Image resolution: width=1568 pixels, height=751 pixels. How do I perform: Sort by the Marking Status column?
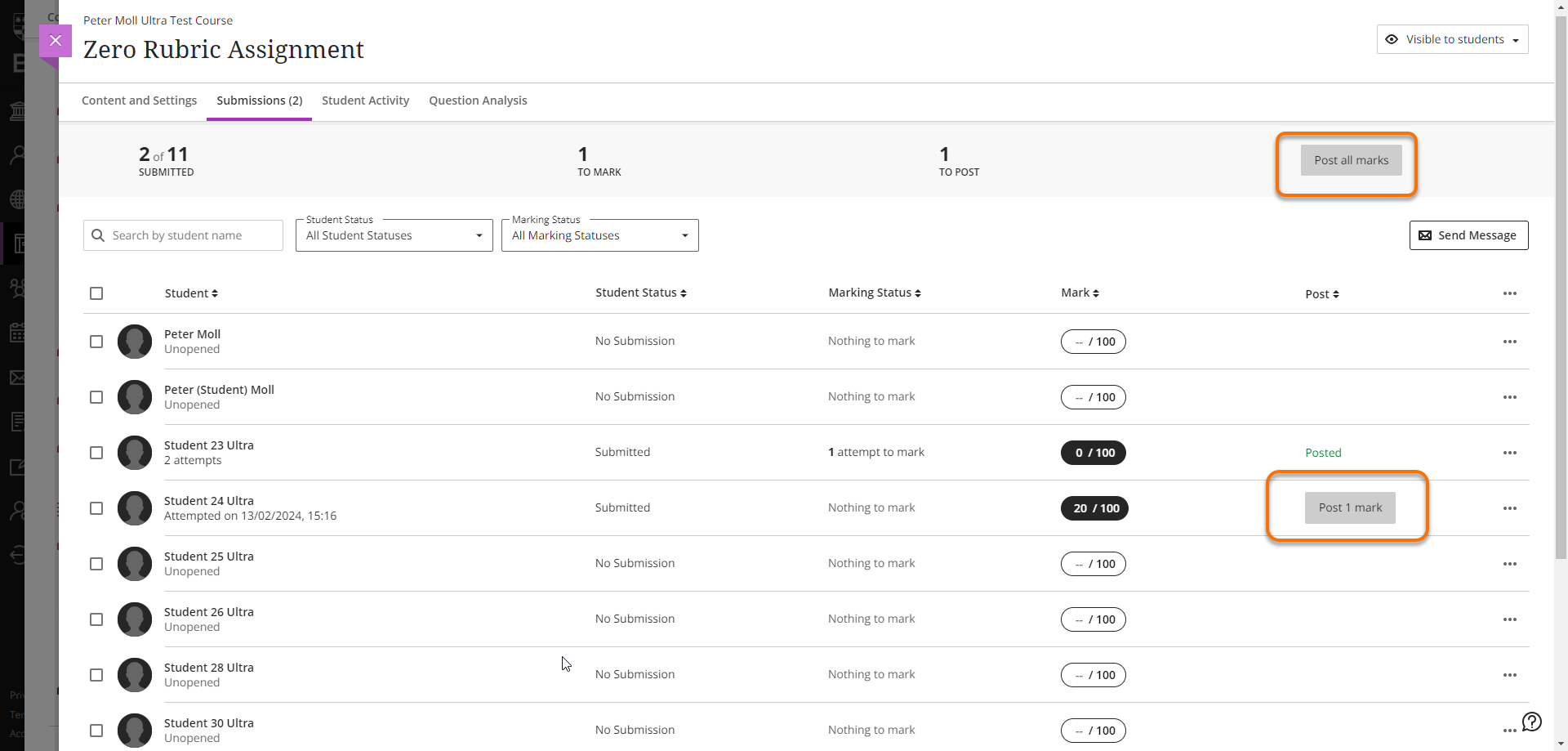click(874, 293)
